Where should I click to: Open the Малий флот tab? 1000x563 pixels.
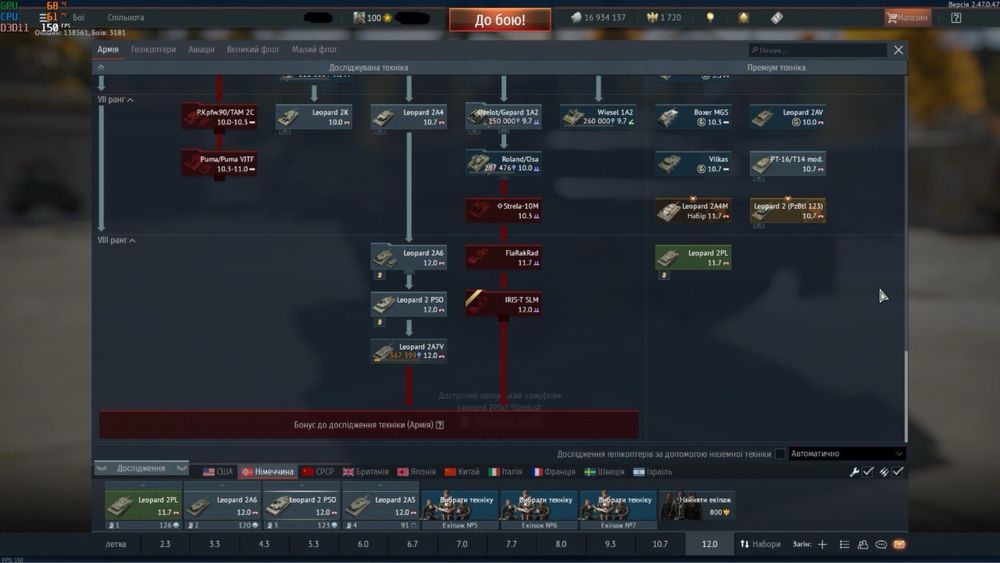(x=314, y=50)
